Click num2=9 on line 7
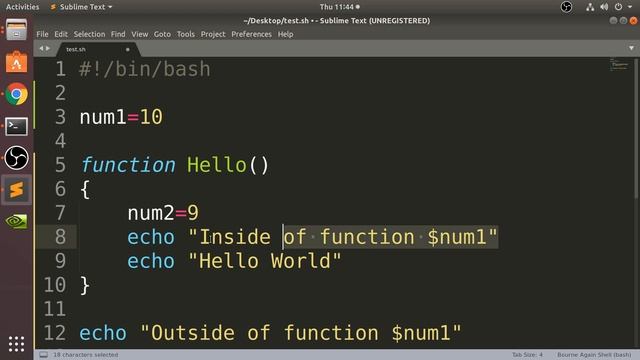Viewport: 640px width, 360px height. point(163,213)
